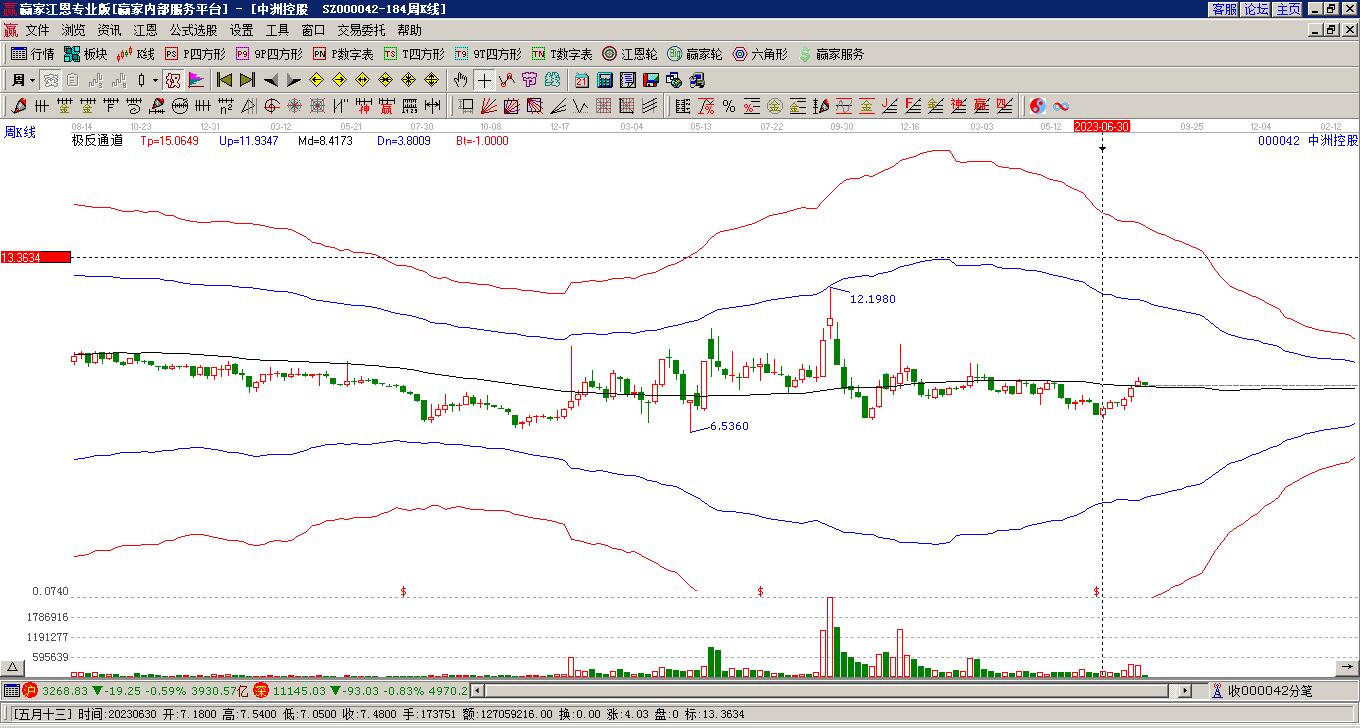Open the 9T四方形 tool

(488, 54)
